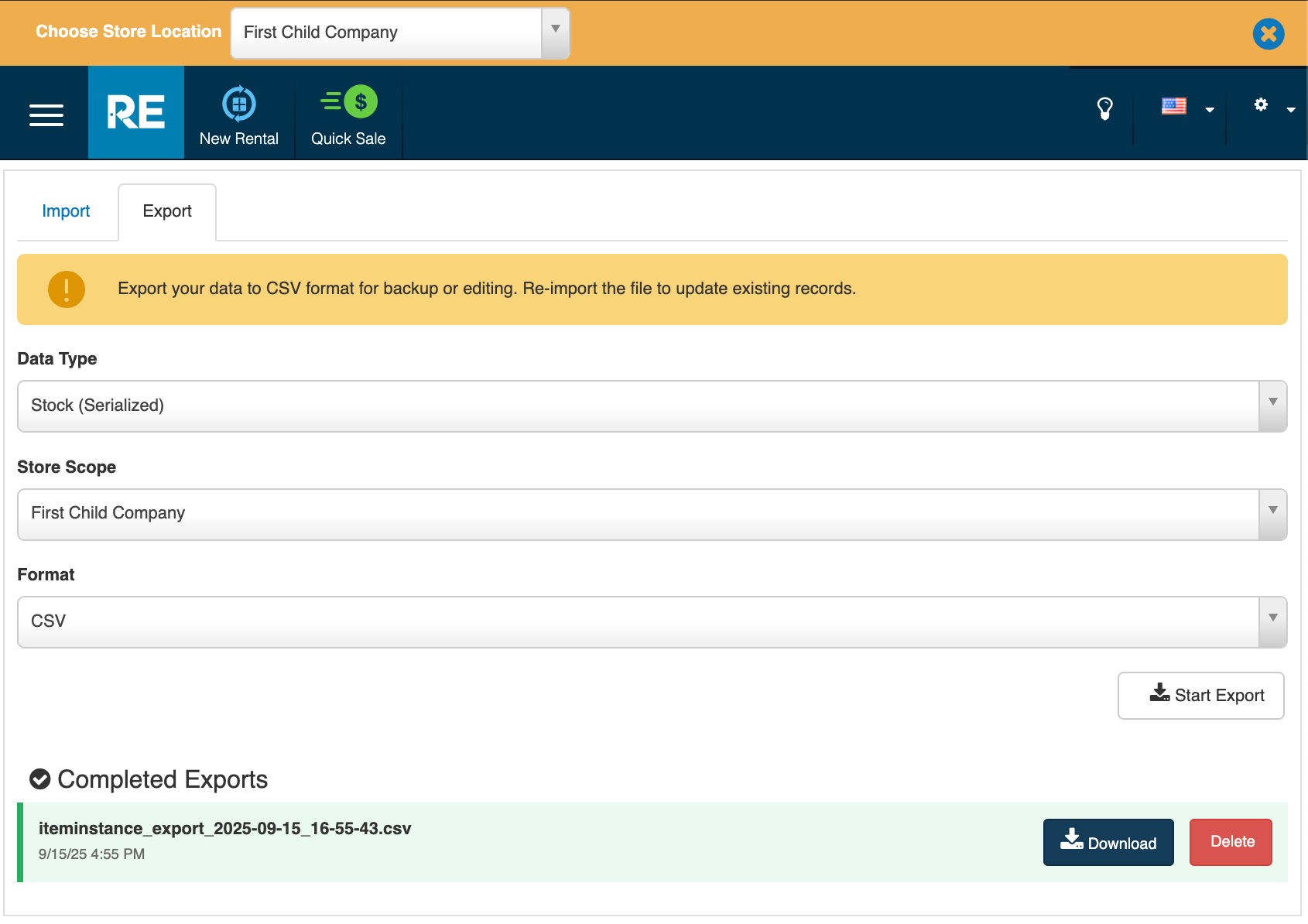Screen dimensions: 1308x924
Task: Click the warning exclamation icon
Action: click(67, 289)
